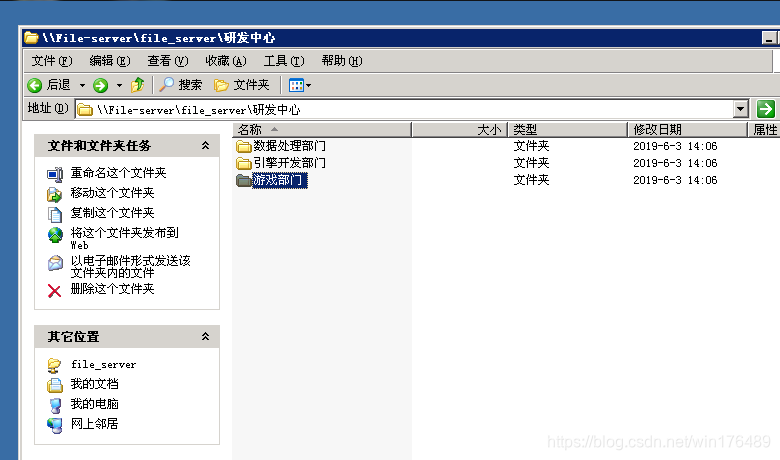Open the 帮助(H) menu

click(342, 61)
